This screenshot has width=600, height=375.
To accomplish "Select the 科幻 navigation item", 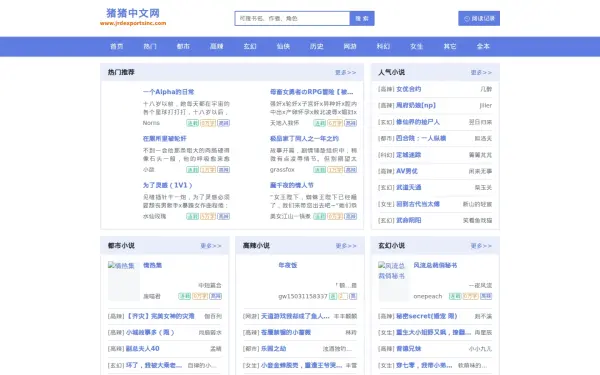I will (383, 46).
